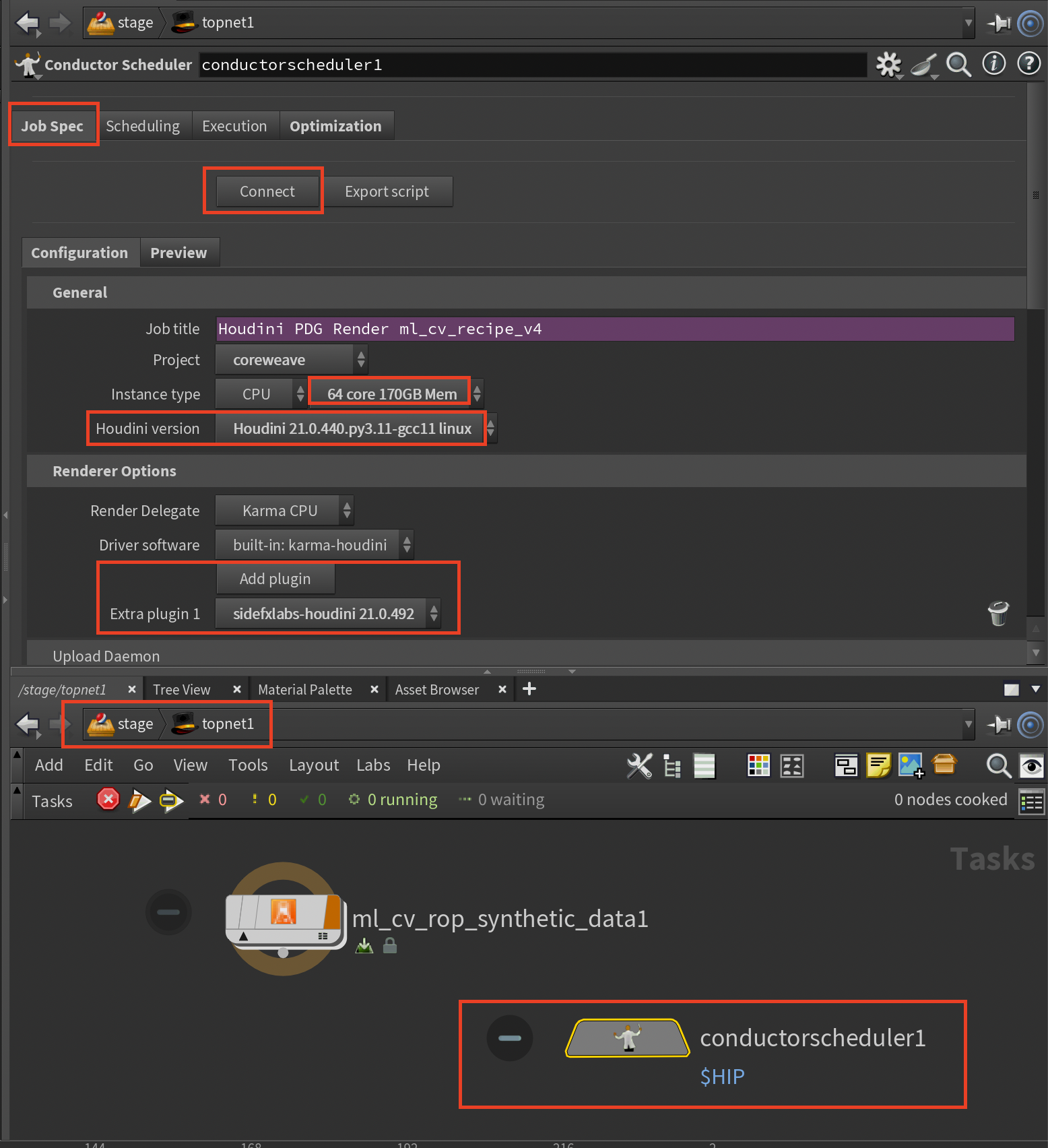
Task: Click the Job title text field
Action: click(x=614, y=329)
